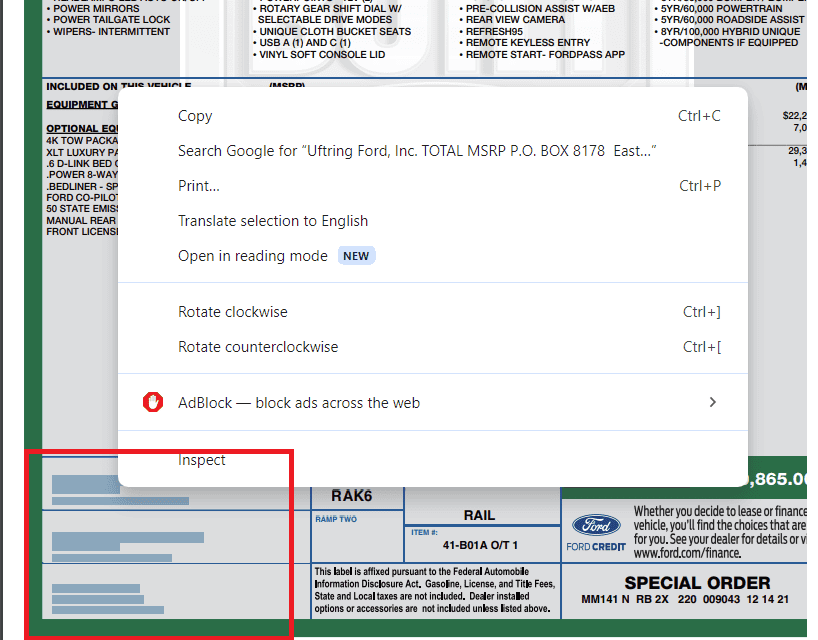818x640 pixels.
Task: Click the ITEM #: label
Action: pos(424,532)
